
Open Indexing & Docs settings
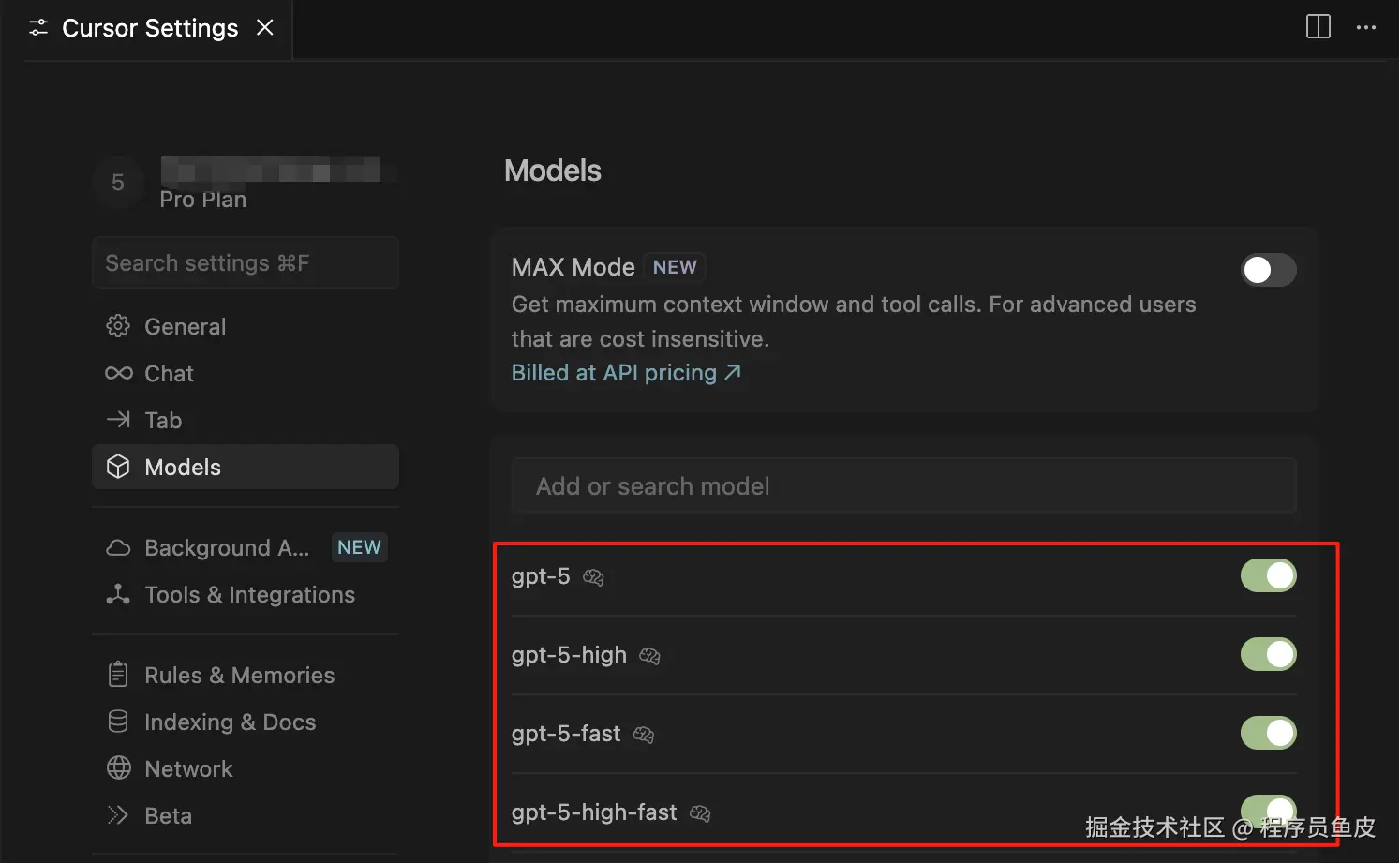click(x=246, y=722)
